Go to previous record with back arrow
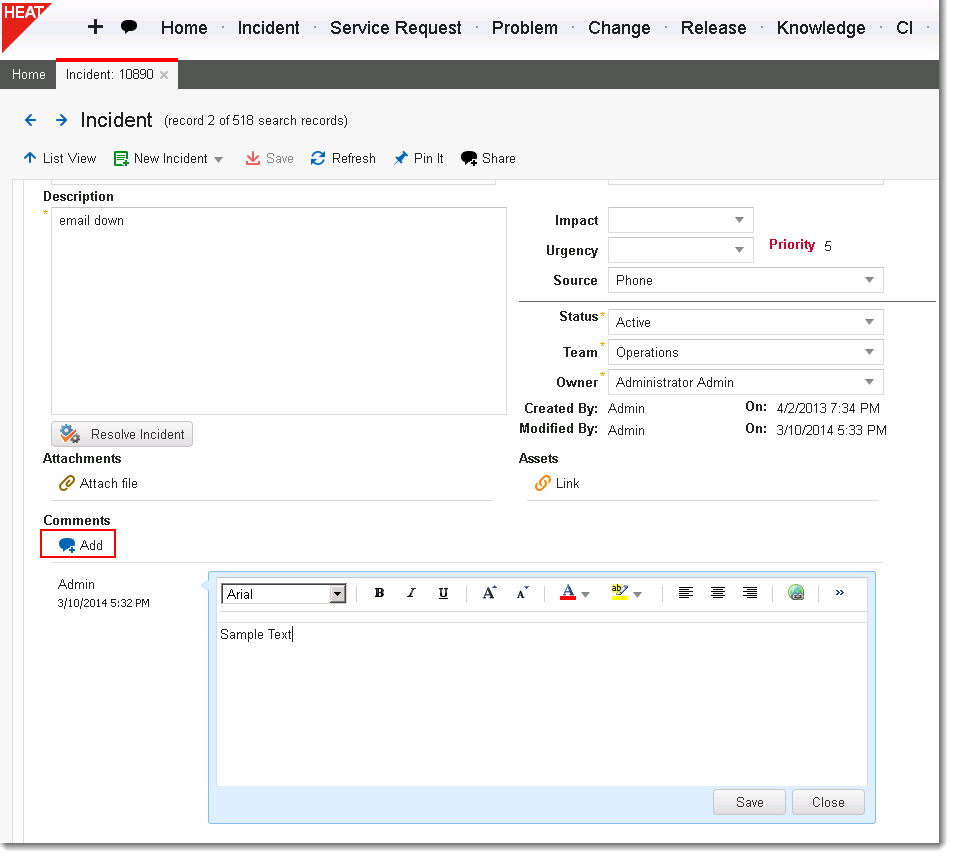This screenshot has height=858, width=954. (x=30, y=120)
